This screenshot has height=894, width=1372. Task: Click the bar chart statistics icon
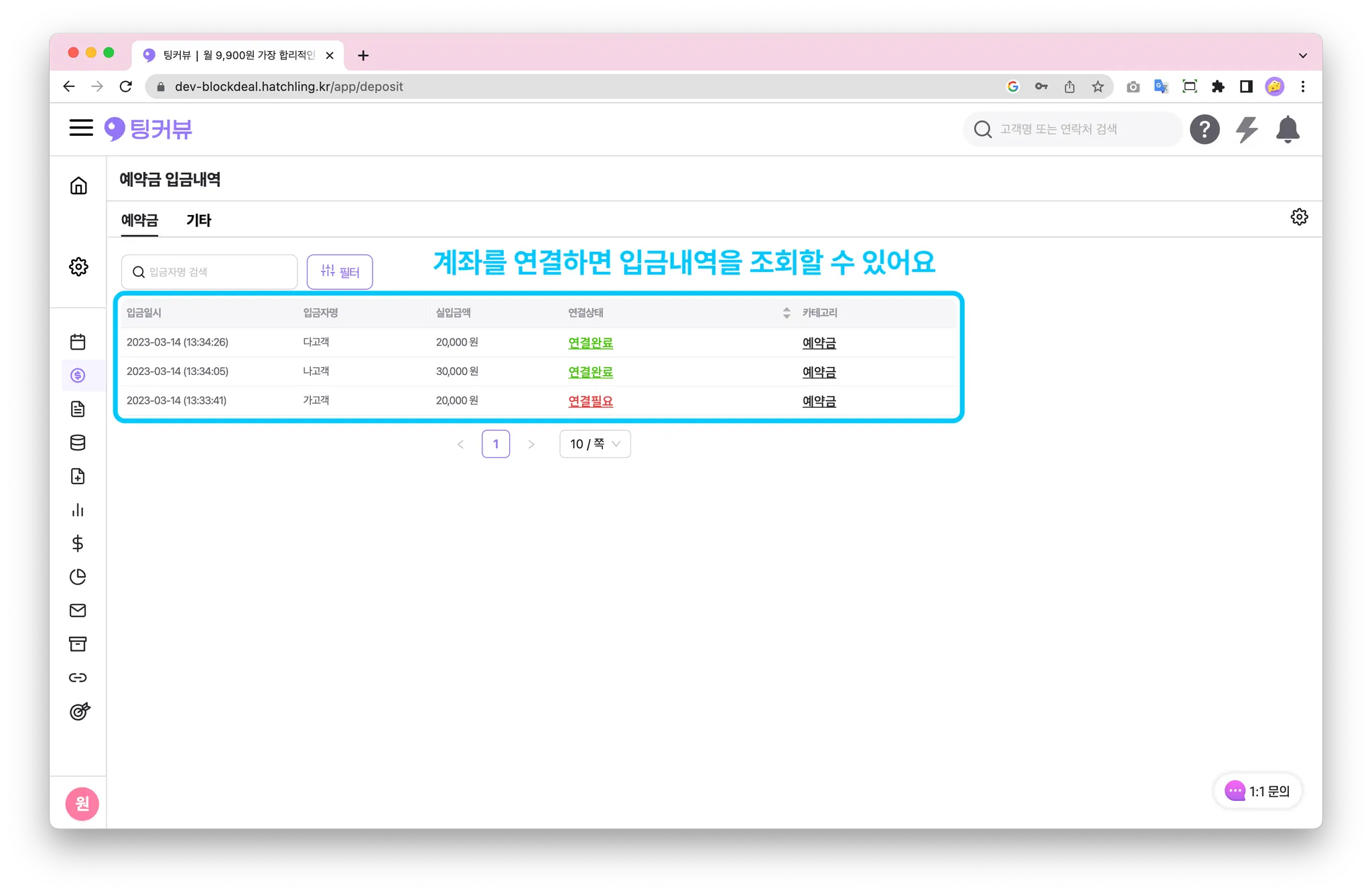pyautogui.click(x=78, y=510)
